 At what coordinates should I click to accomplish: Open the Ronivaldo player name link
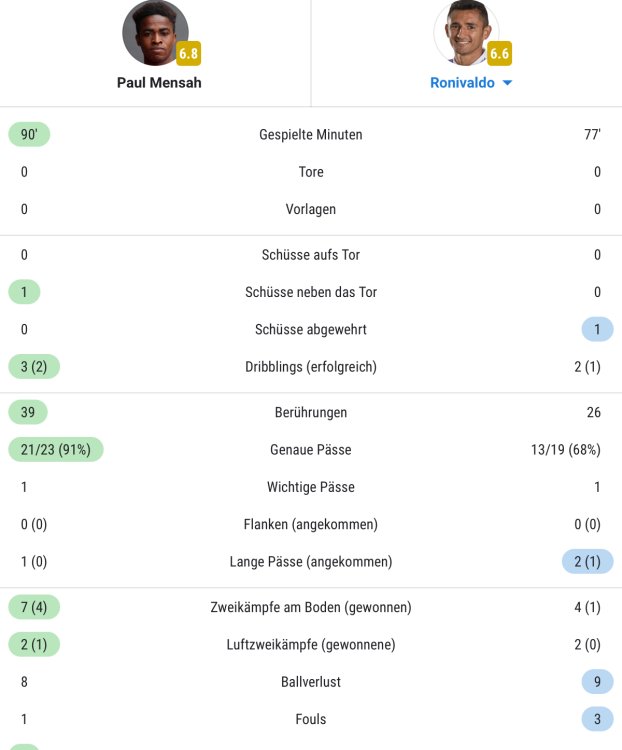click(462, 83)
